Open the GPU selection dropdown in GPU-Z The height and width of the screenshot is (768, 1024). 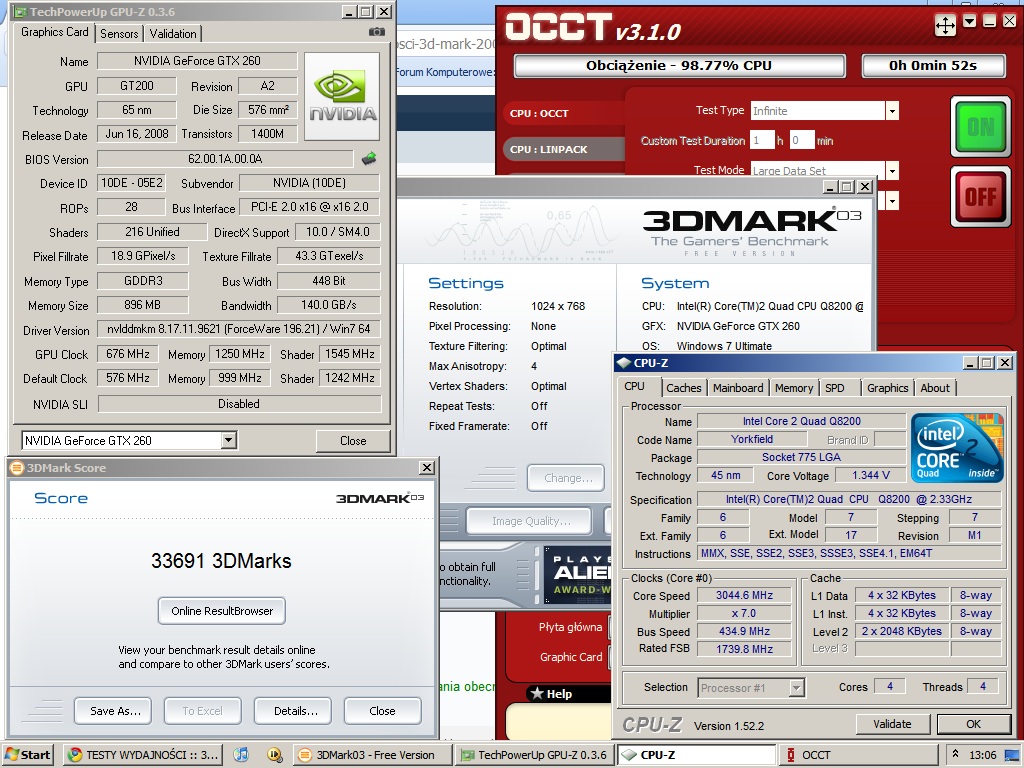point(228,440)
